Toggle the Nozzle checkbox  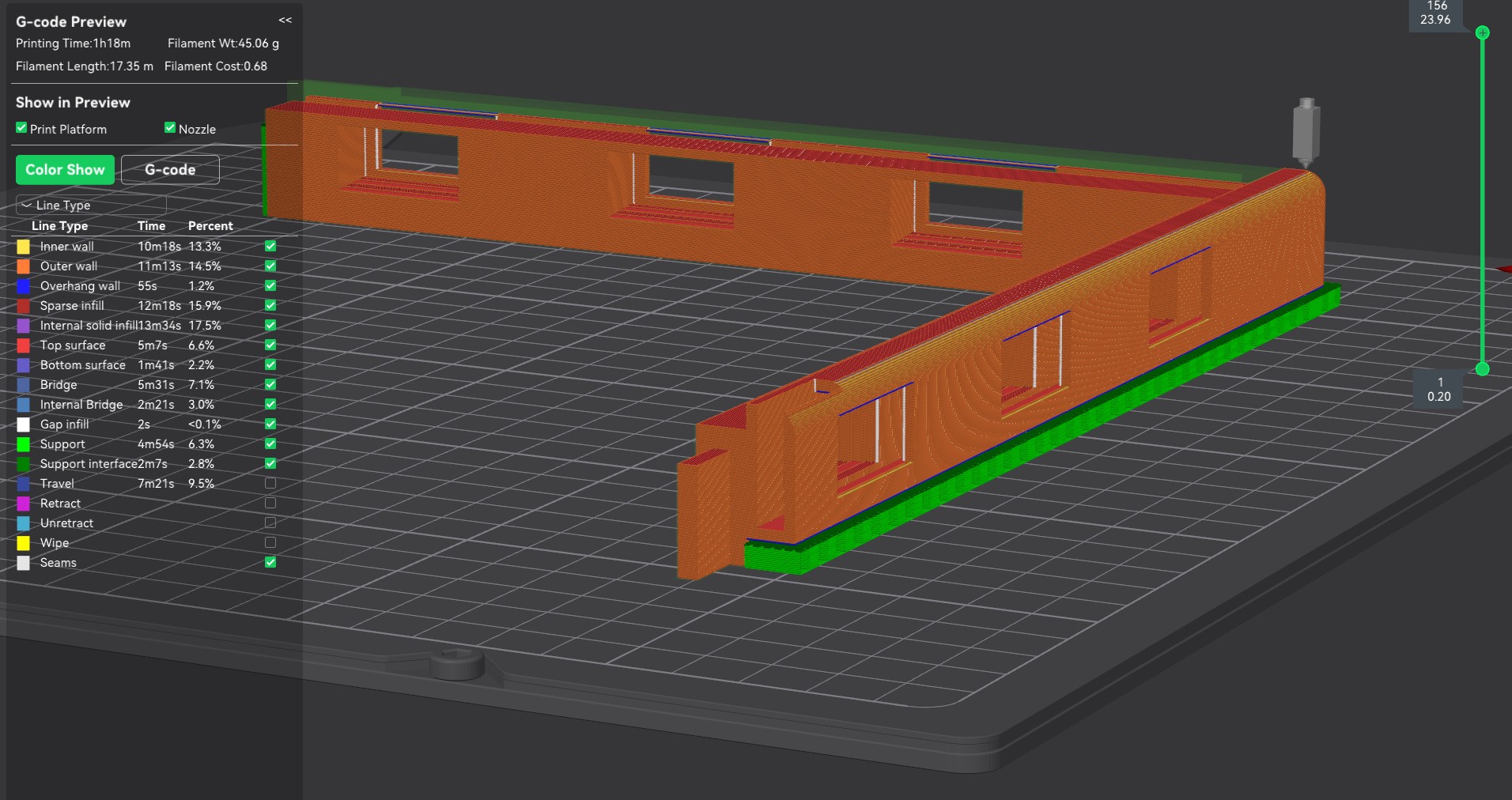point(170,127)
